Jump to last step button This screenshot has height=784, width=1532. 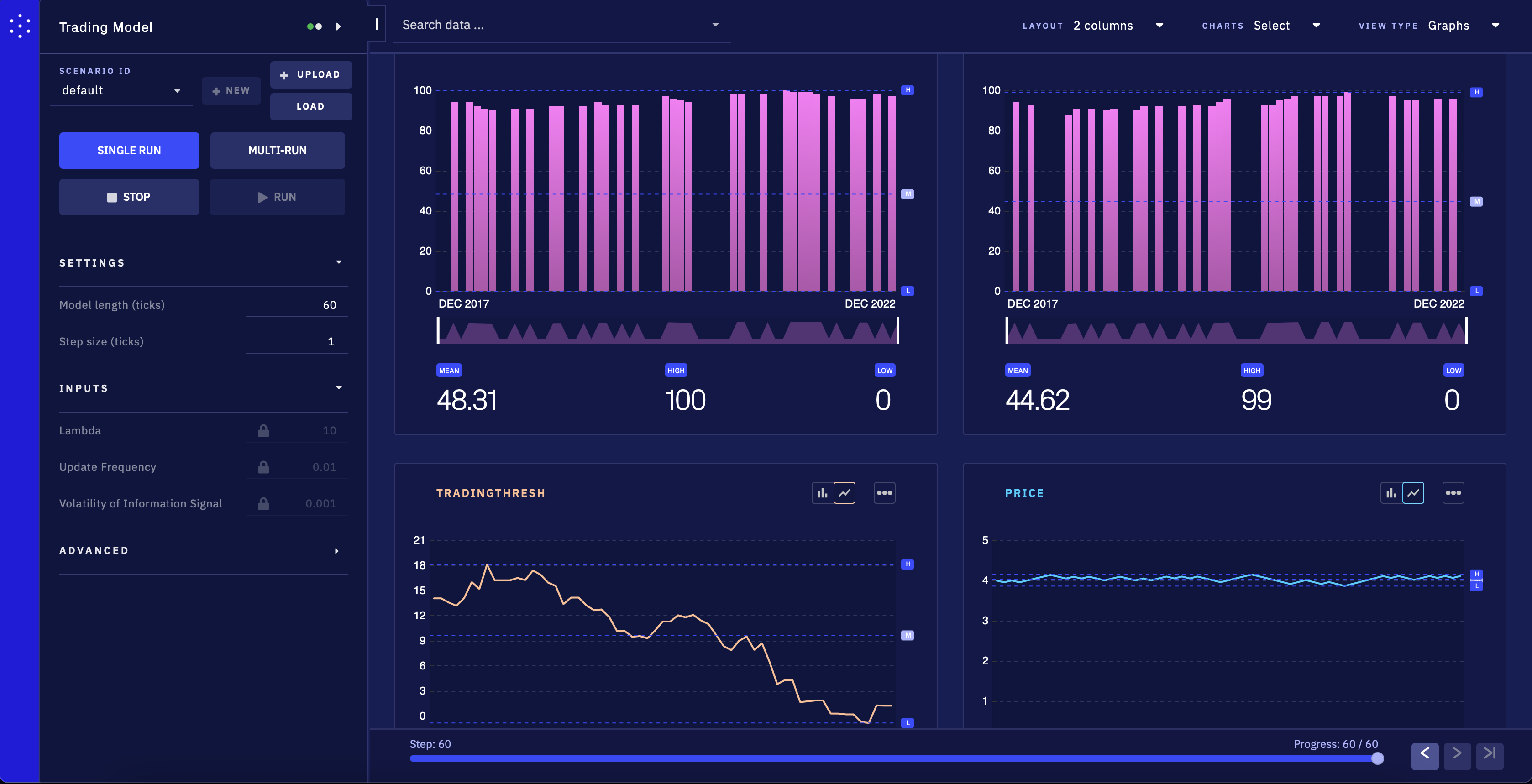(x=1490, y=755)
